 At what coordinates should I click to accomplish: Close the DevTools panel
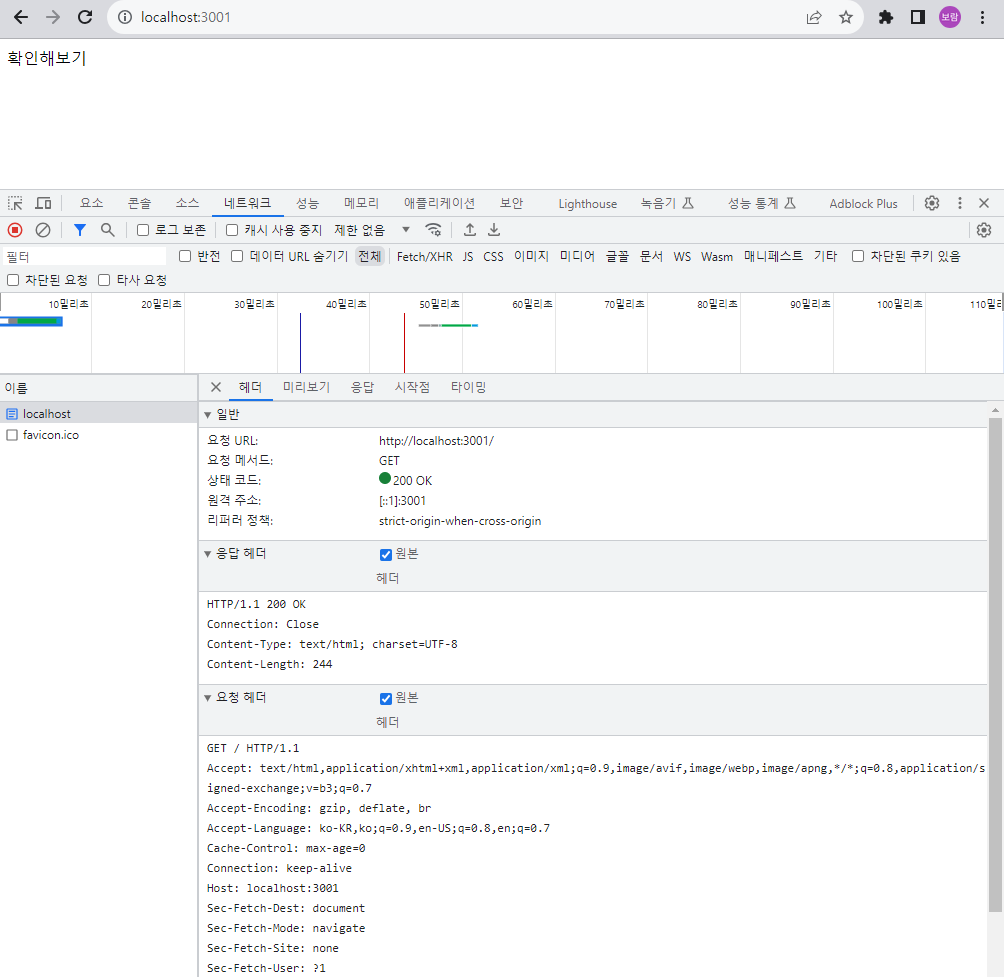pyautogui.click(x=984, y=203)
